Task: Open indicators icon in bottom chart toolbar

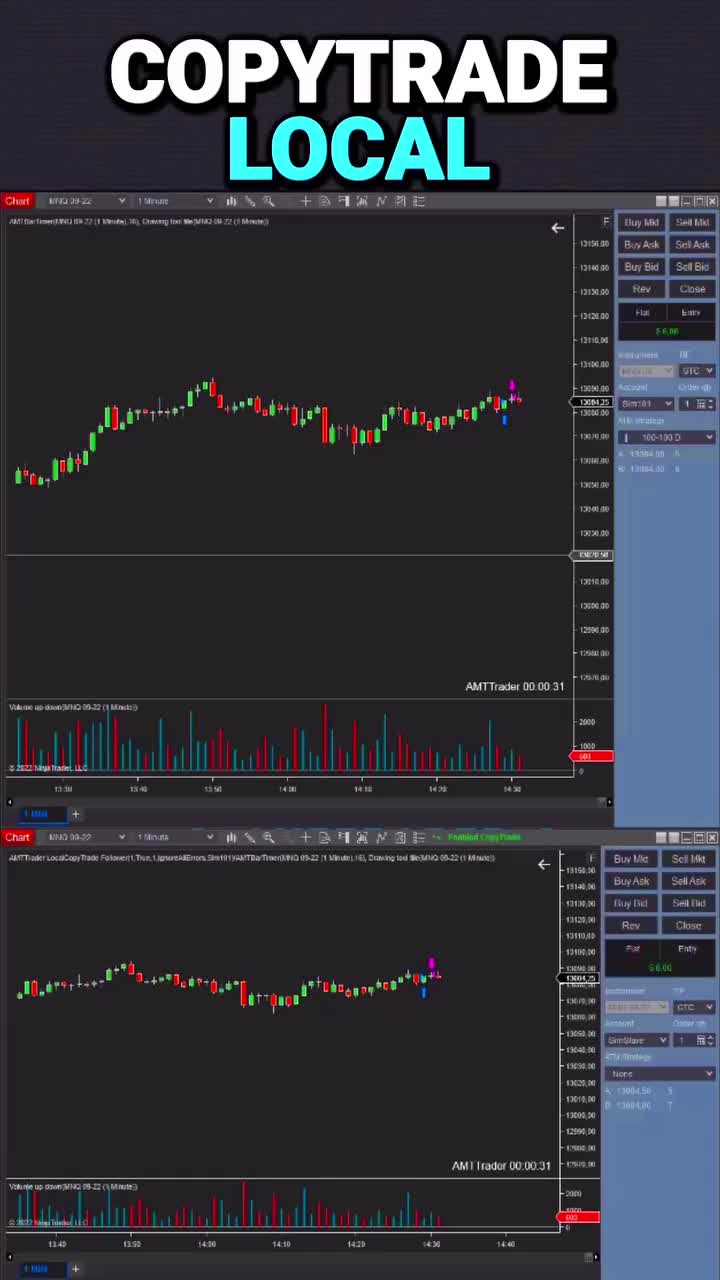Action: [382, 837]
